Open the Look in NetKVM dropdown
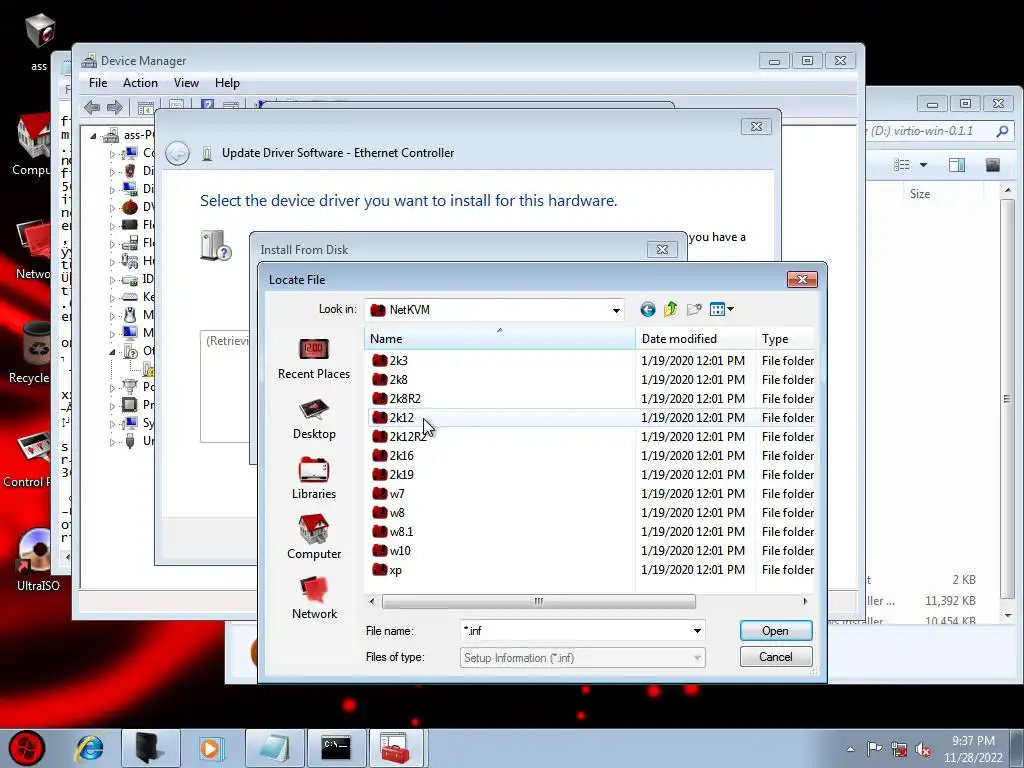This screenshot has width=1024, height=768. click(x=616, y=310)
